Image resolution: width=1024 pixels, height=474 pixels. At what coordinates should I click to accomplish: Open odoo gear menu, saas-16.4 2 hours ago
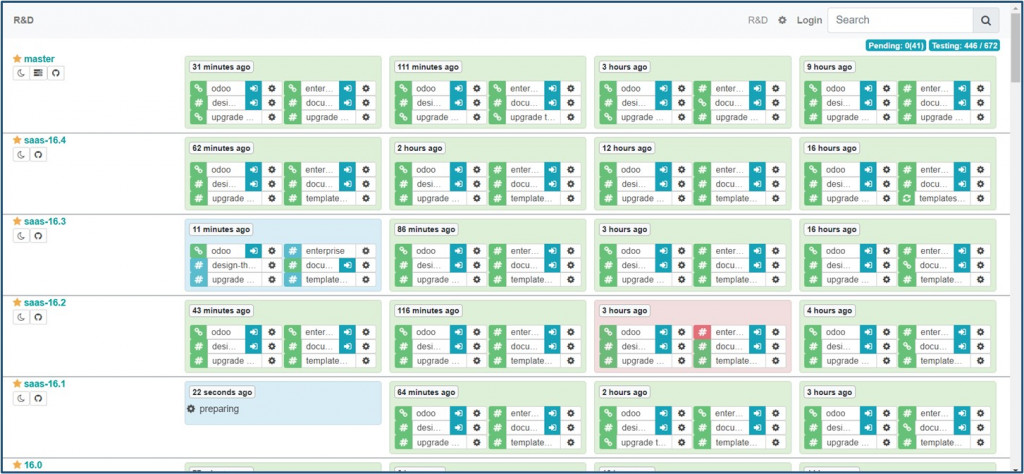(477, 170)
